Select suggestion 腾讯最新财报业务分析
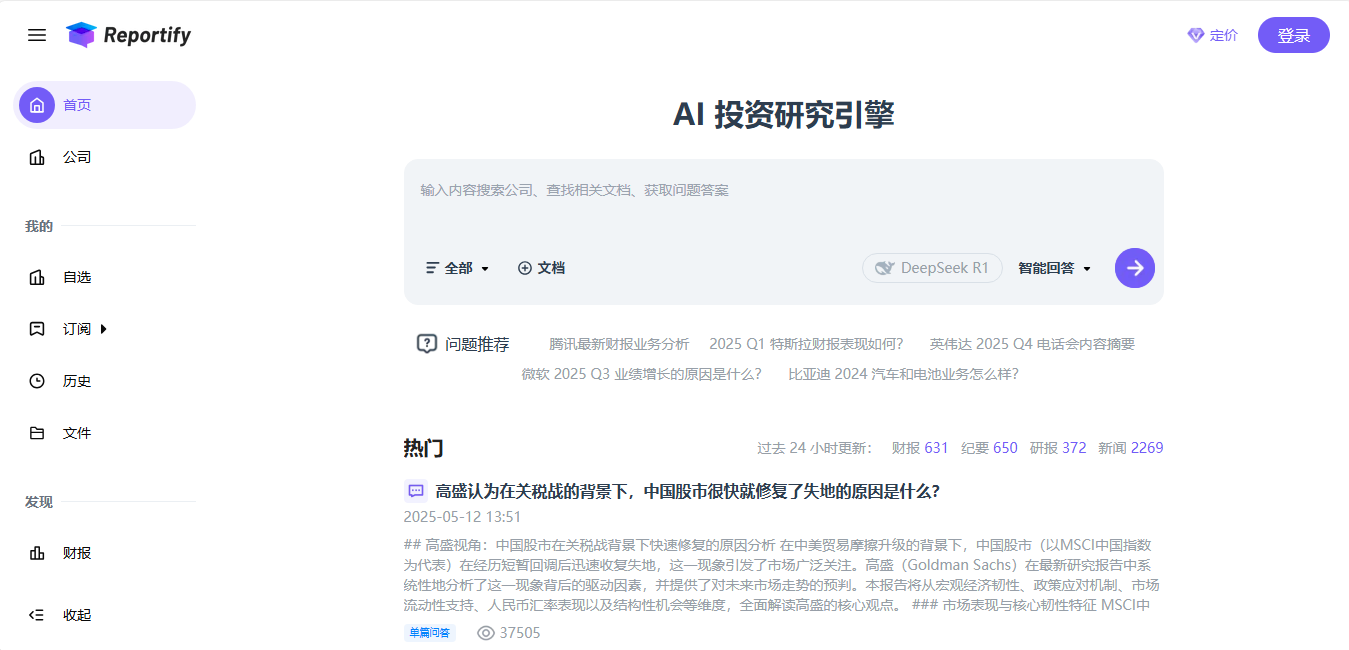Viewport: 1349px width, 650px height. click(x=619, y=344)
